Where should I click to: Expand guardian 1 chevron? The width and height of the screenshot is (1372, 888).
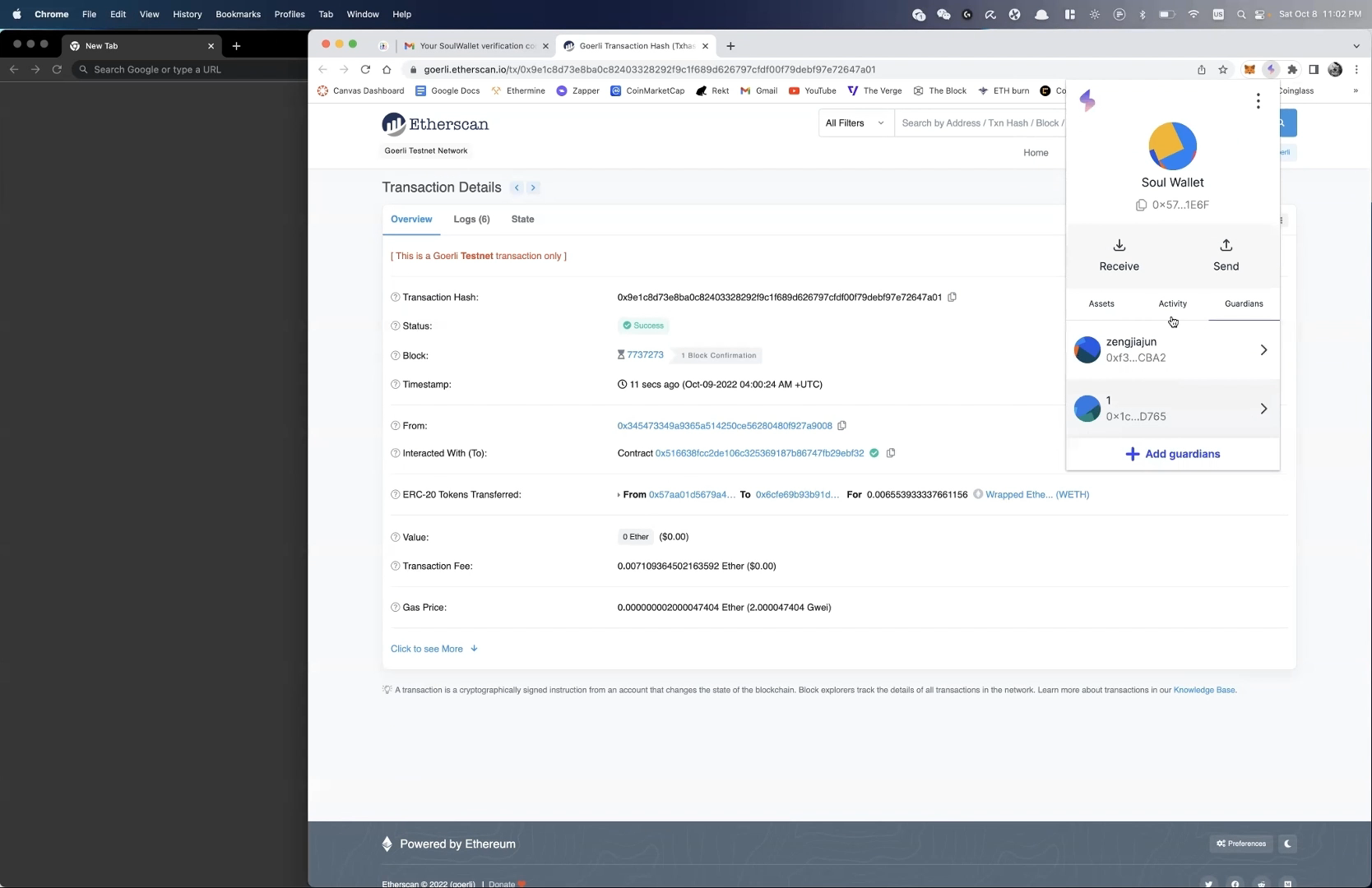[1263, 409]
